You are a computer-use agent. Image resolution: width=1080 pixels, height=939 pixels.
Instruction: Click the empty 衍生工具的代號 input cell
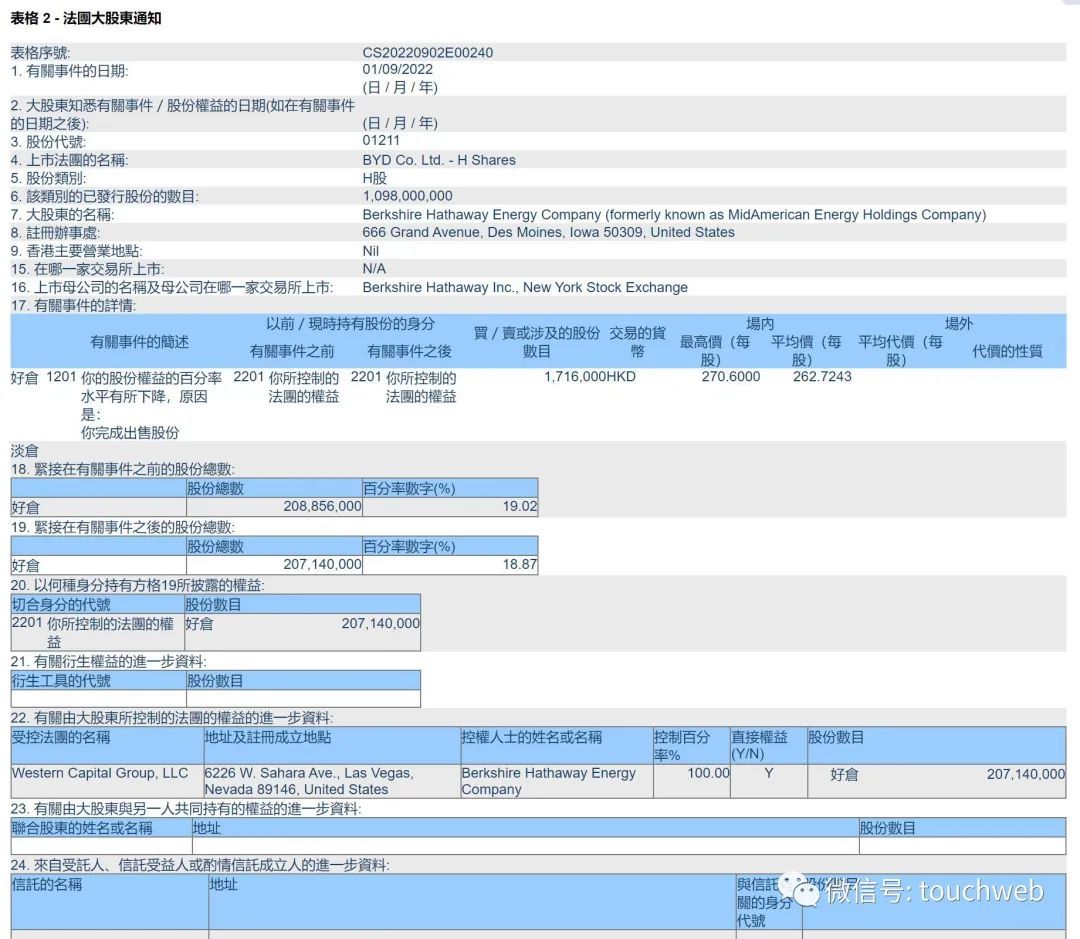(x=97, y=699)
